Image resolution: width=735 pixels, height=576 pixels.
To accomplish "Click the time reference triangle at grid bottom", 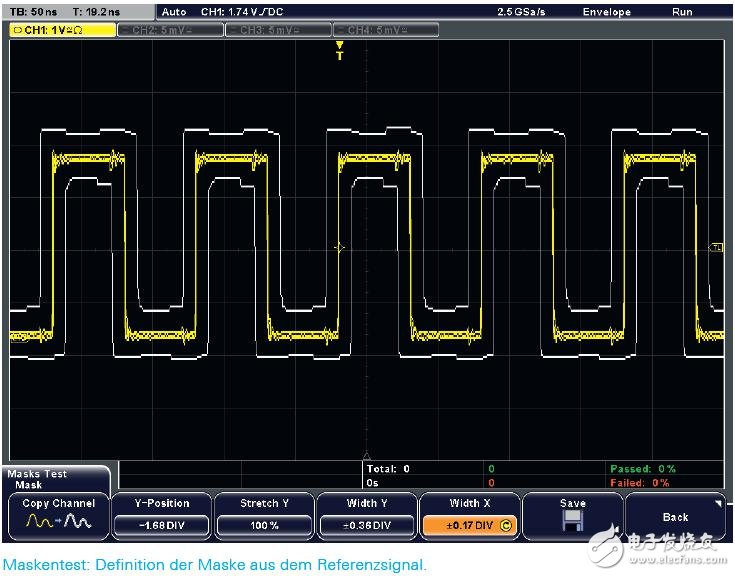I will (x=366, y=456).
